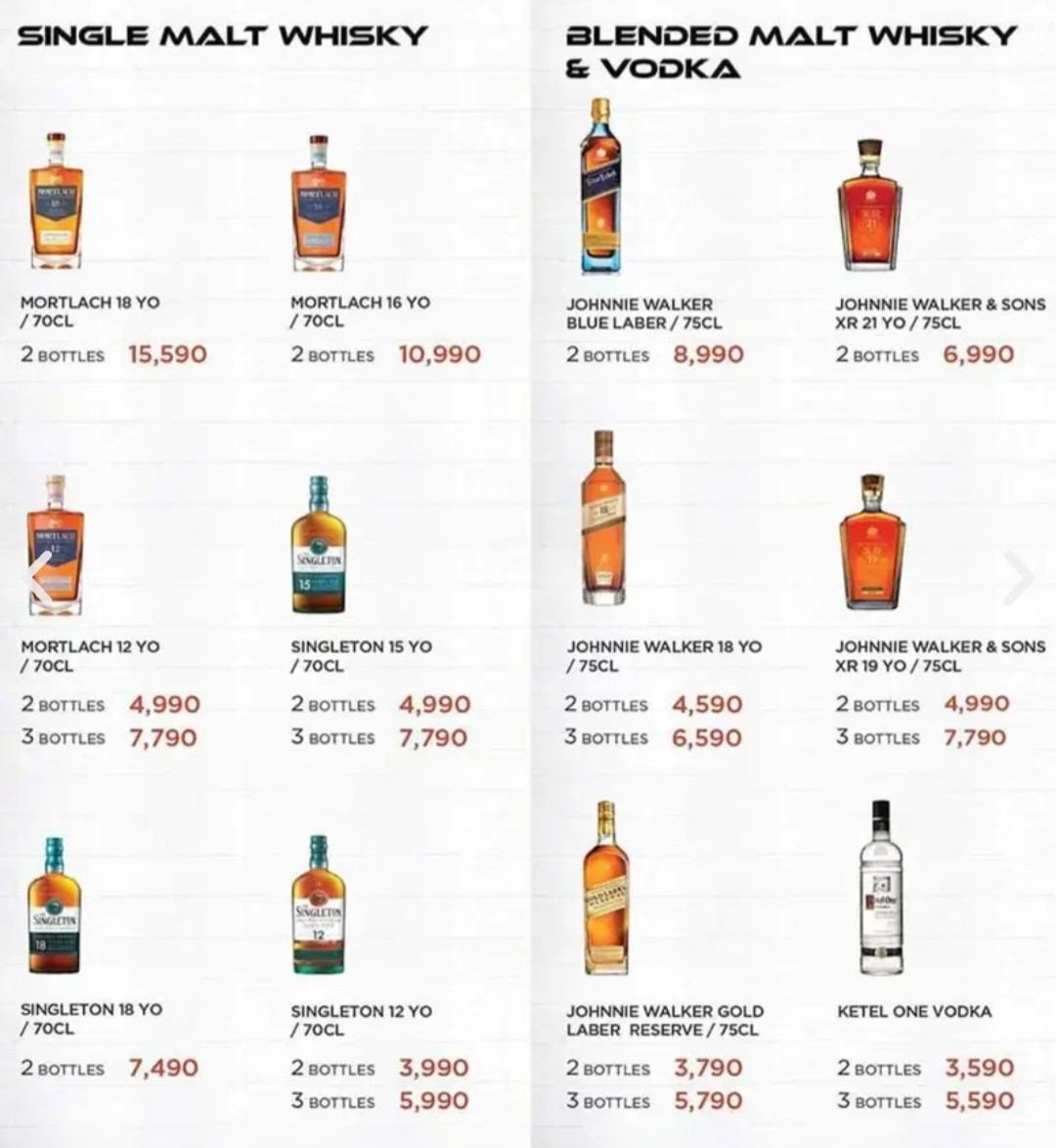Click the Singleton 12 YO bottle picture
This screenshot has width=1056, height=1148.
click(x=318, y=905)
